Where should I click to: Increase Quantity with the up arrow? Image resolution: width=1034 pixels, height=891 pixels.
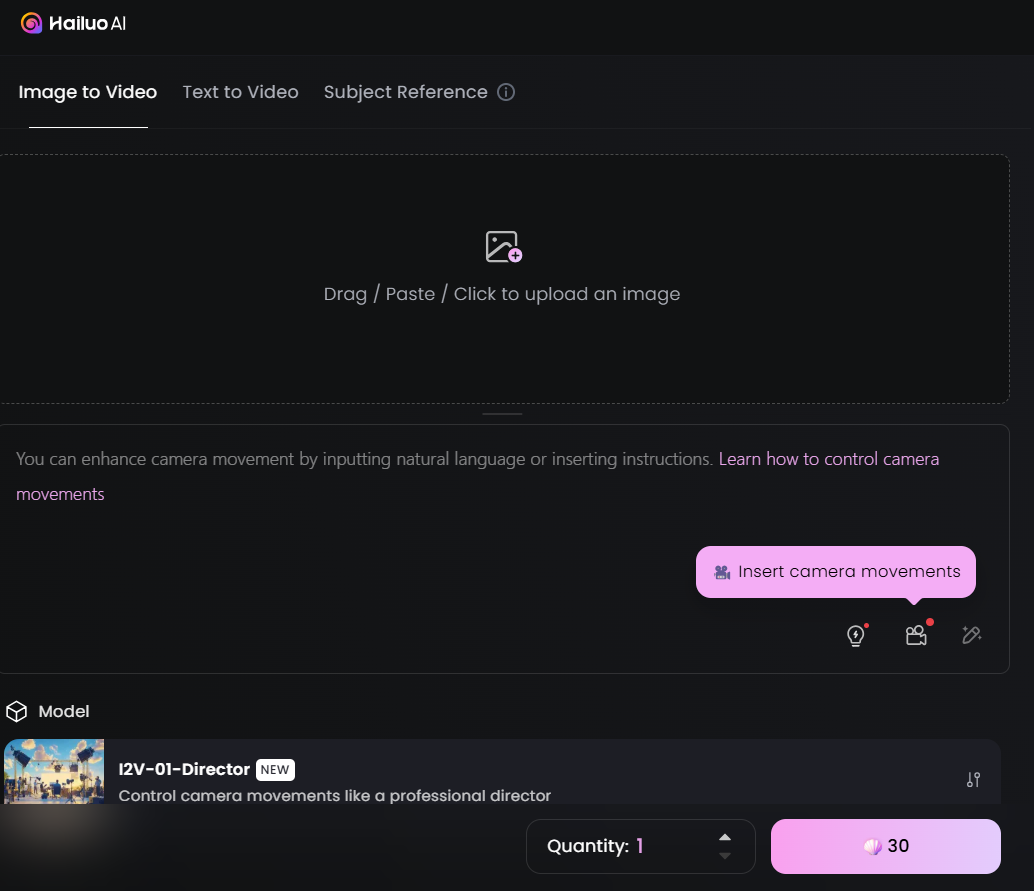pos(725,837)
